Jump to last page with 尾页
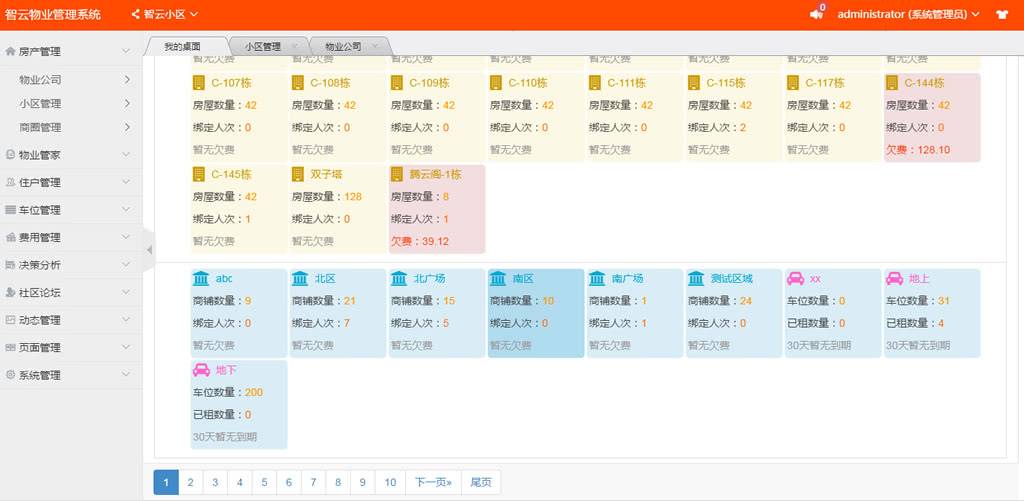The height and width of the screenshot is (501, 1024). (x=481, y=482)
